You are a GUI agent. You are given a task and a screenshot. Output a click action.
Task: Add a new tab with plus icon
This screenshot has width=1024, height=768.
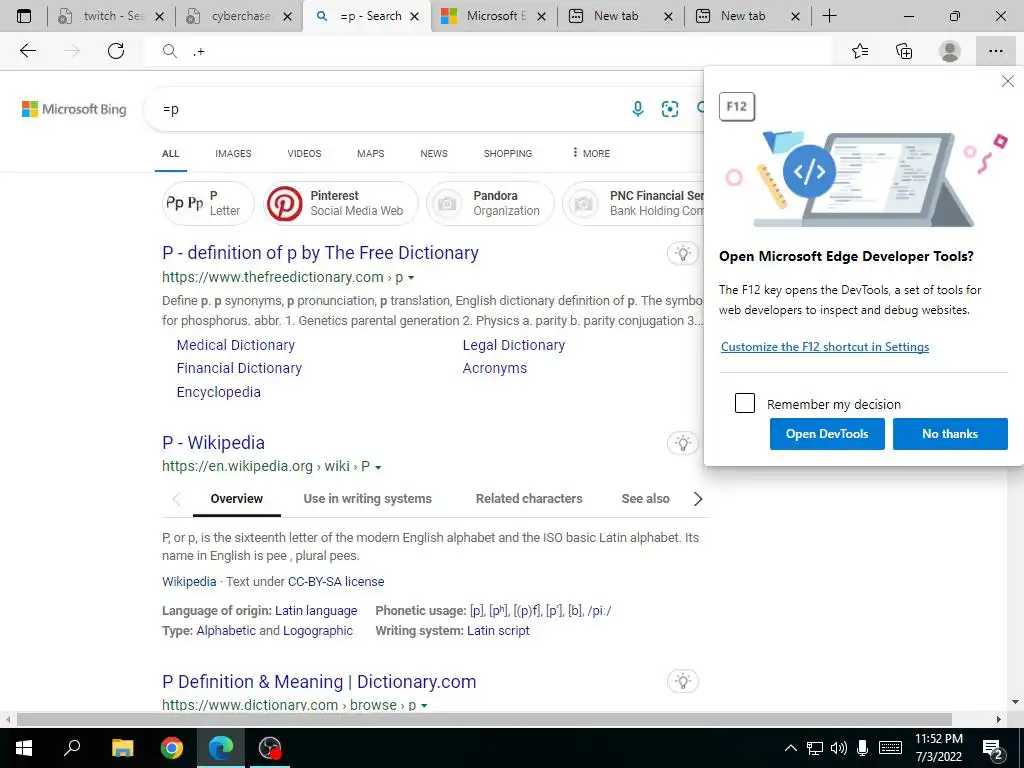click(829, 16)
